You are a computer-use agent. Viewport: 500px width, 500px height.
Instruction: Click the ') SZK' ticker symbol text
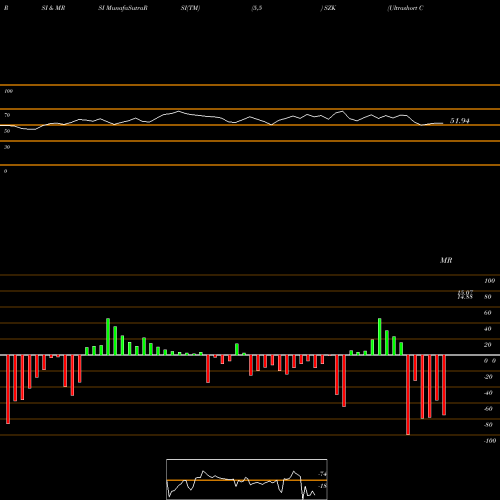coord(328,8)
